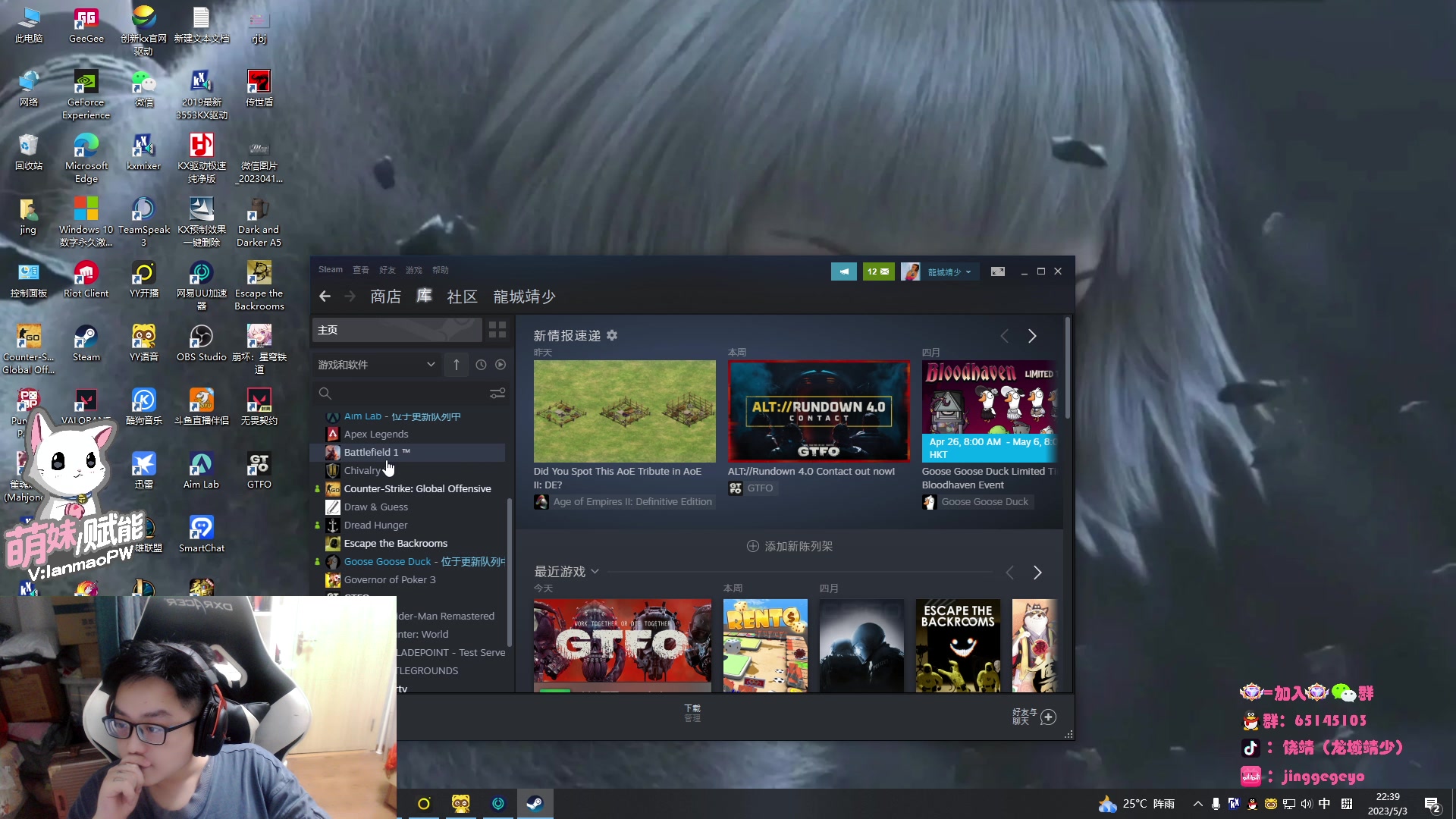
Task: Open GeForce Experience desktop shortcut
Action: [86, 95]
